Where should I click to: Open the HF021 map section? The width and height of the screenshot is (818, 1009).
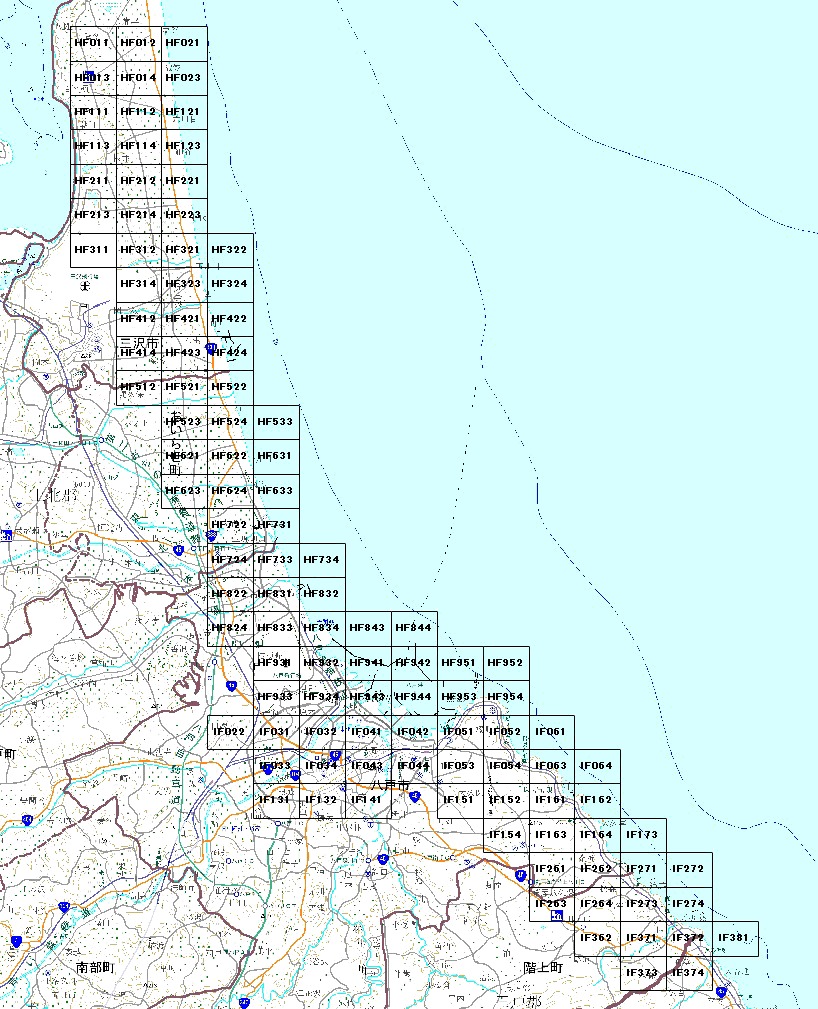point(184,44)
